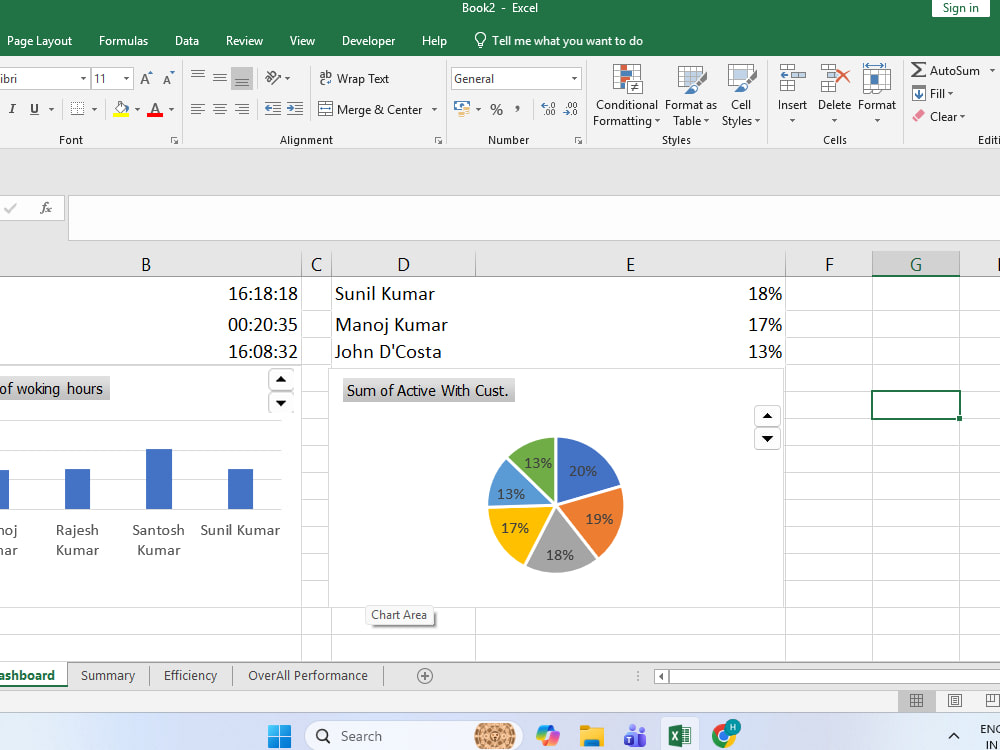This screenshot has height=750, width=1000.
Task: Increase the indent
Action: click(295, 109)
